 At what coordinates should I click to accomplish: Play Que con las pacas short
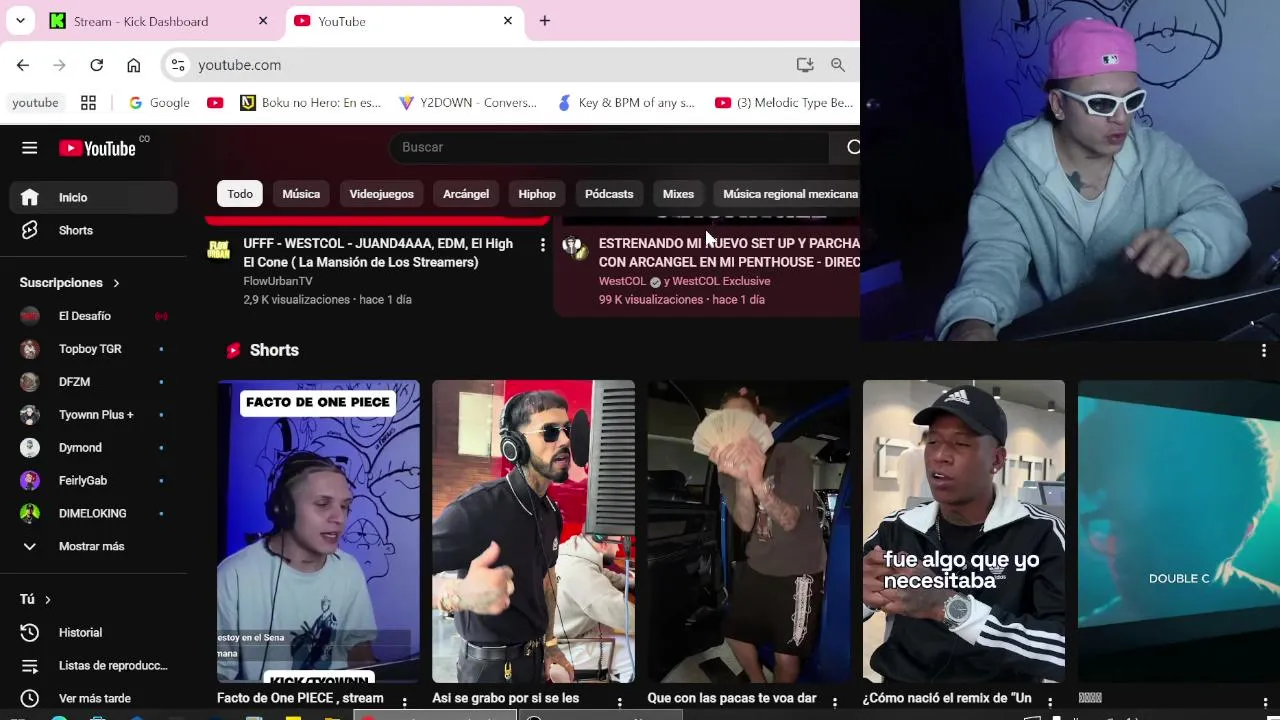(748, 531)
